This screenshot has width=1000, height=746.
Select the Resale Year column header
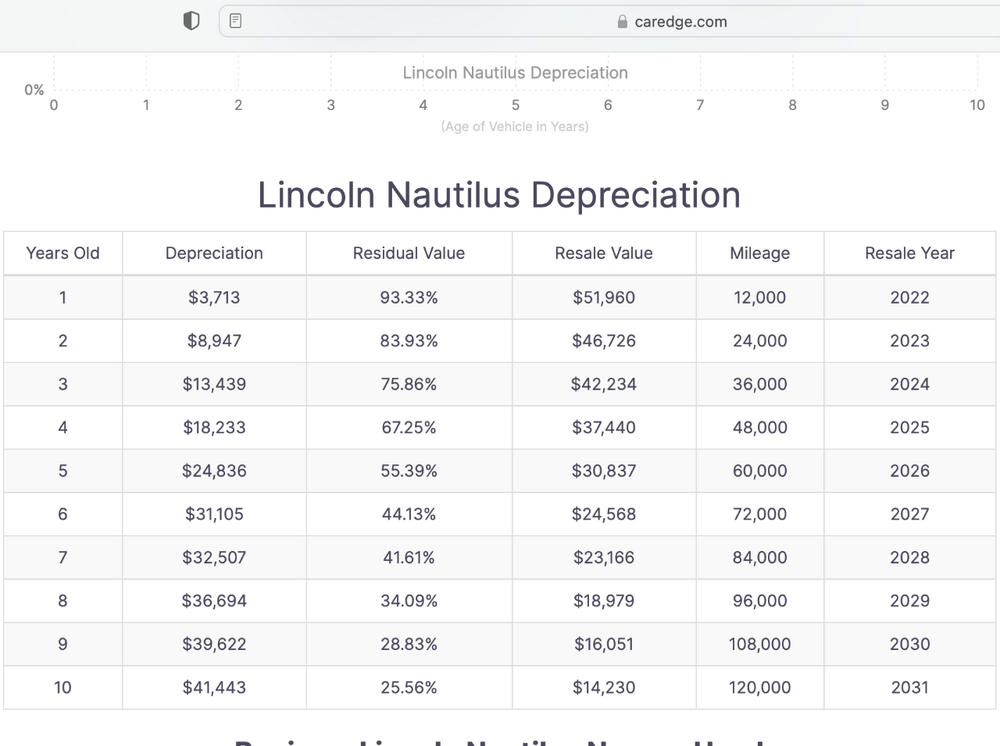pos(910,253)
